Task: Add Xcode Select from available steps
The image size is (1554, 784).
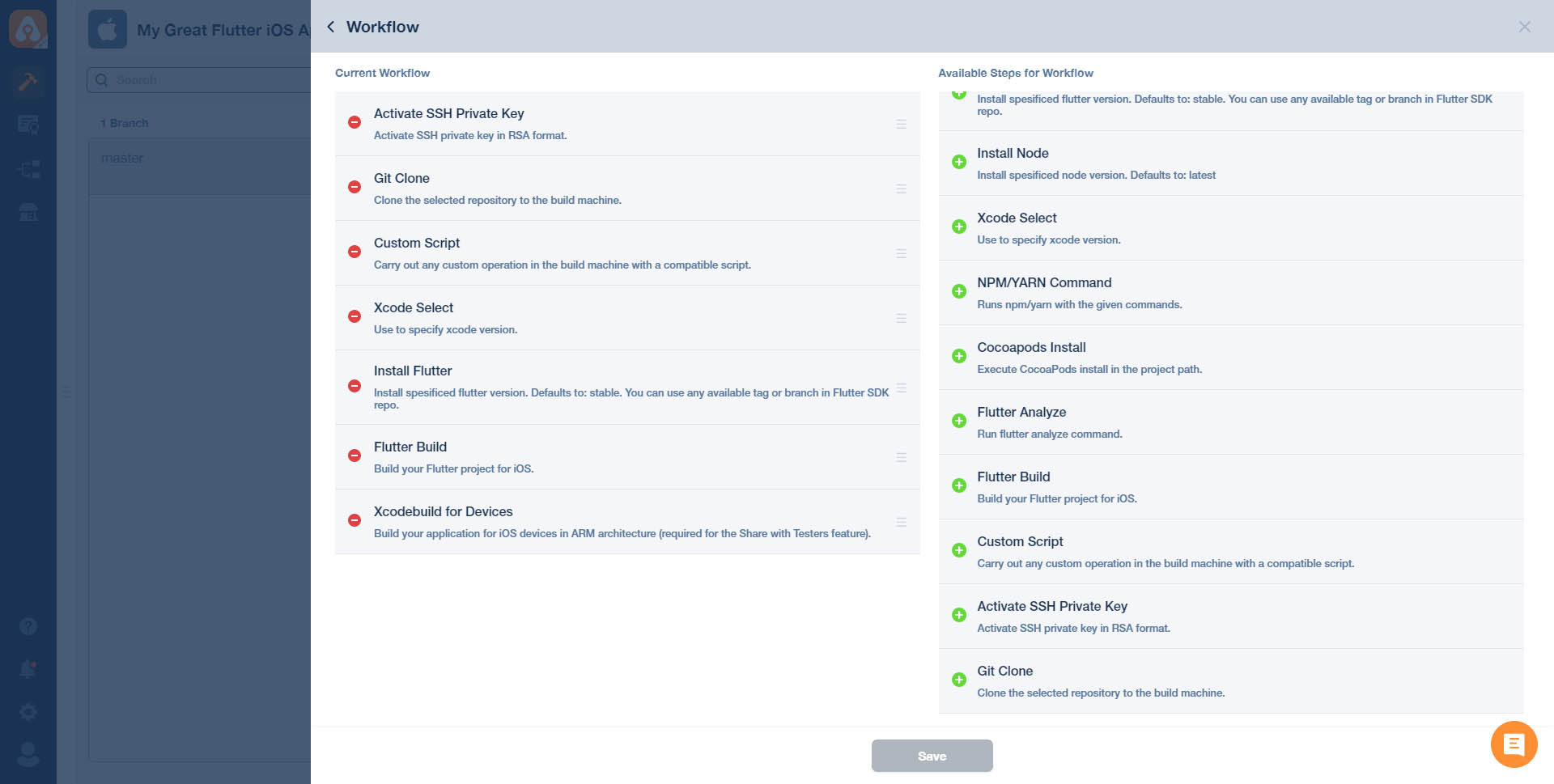Action: coord(959,227)
